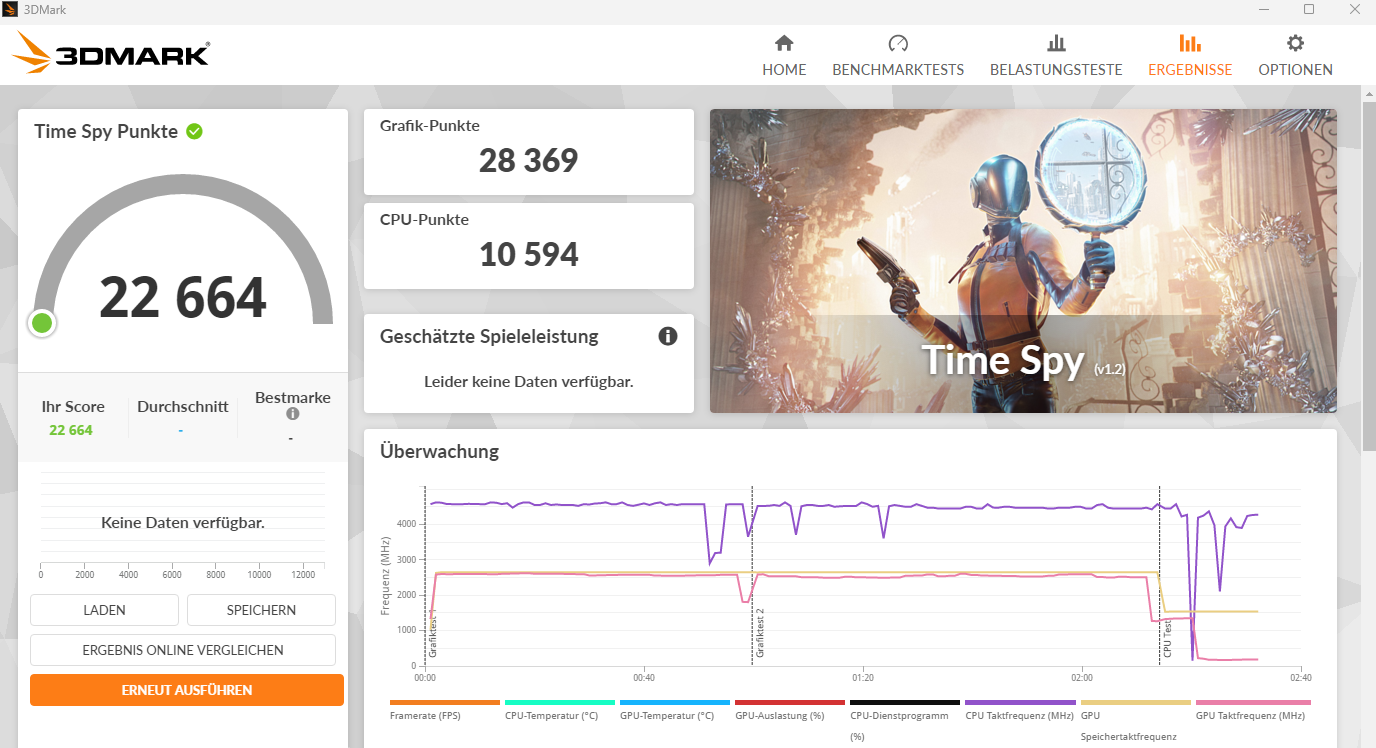Click the vertical scrollbar on the right

(x=1369, y=275)
